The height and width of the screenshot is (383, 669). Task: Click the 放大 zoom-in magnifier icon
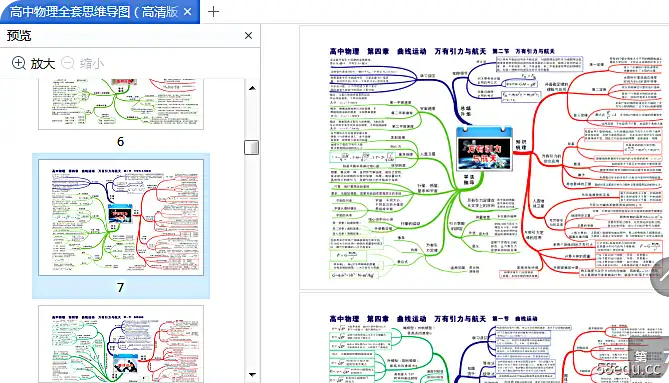(x=18, y=63)
